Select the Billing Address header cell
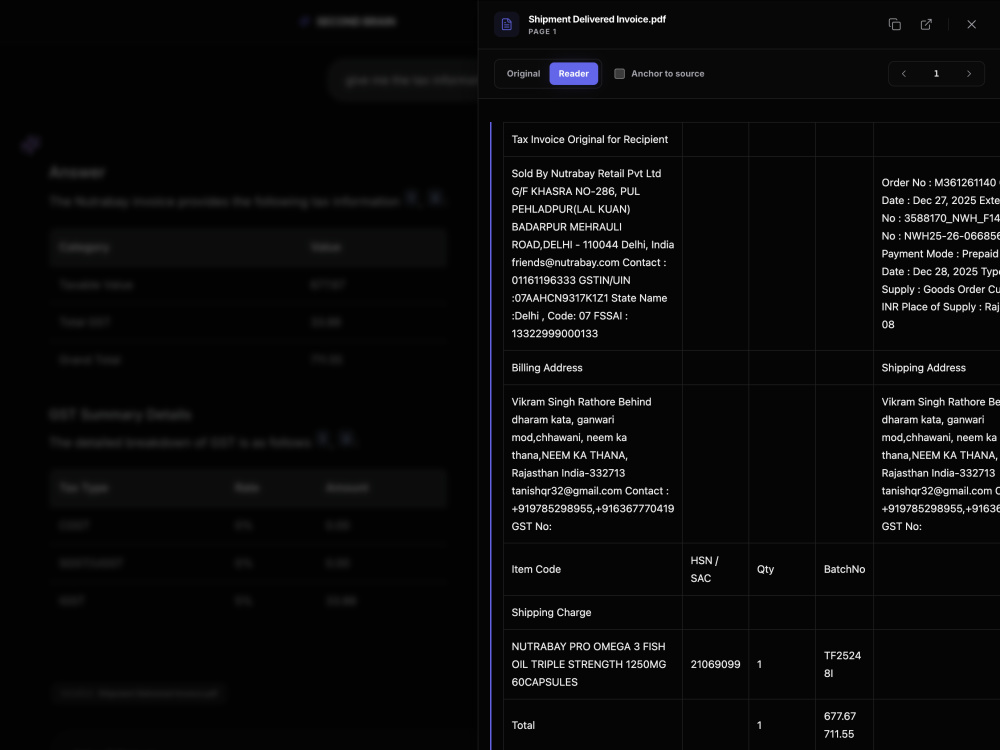1000x750 pixels. click(x=592, y=367)
